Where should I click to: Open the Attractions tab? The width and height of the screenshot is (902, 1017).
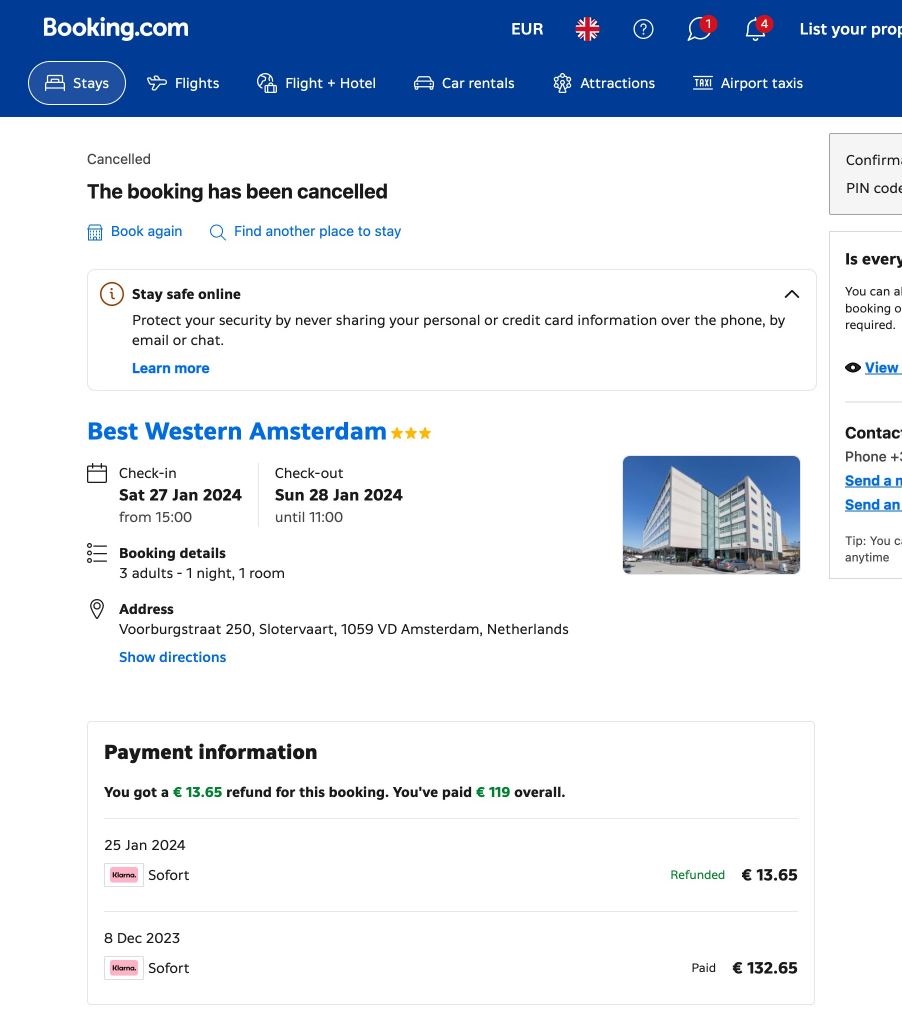(x=604, y=83)
